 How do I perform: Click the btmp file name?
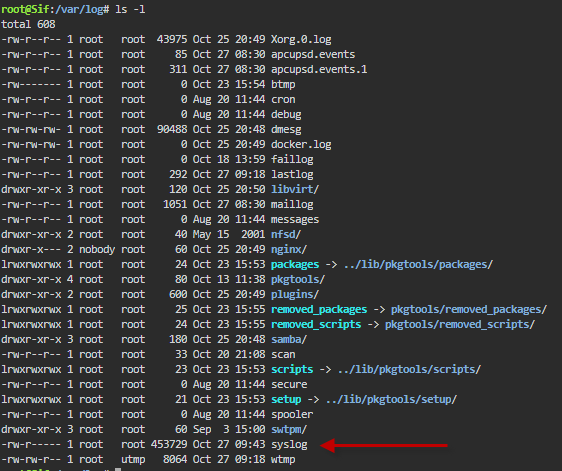click(x=283, y=84)
